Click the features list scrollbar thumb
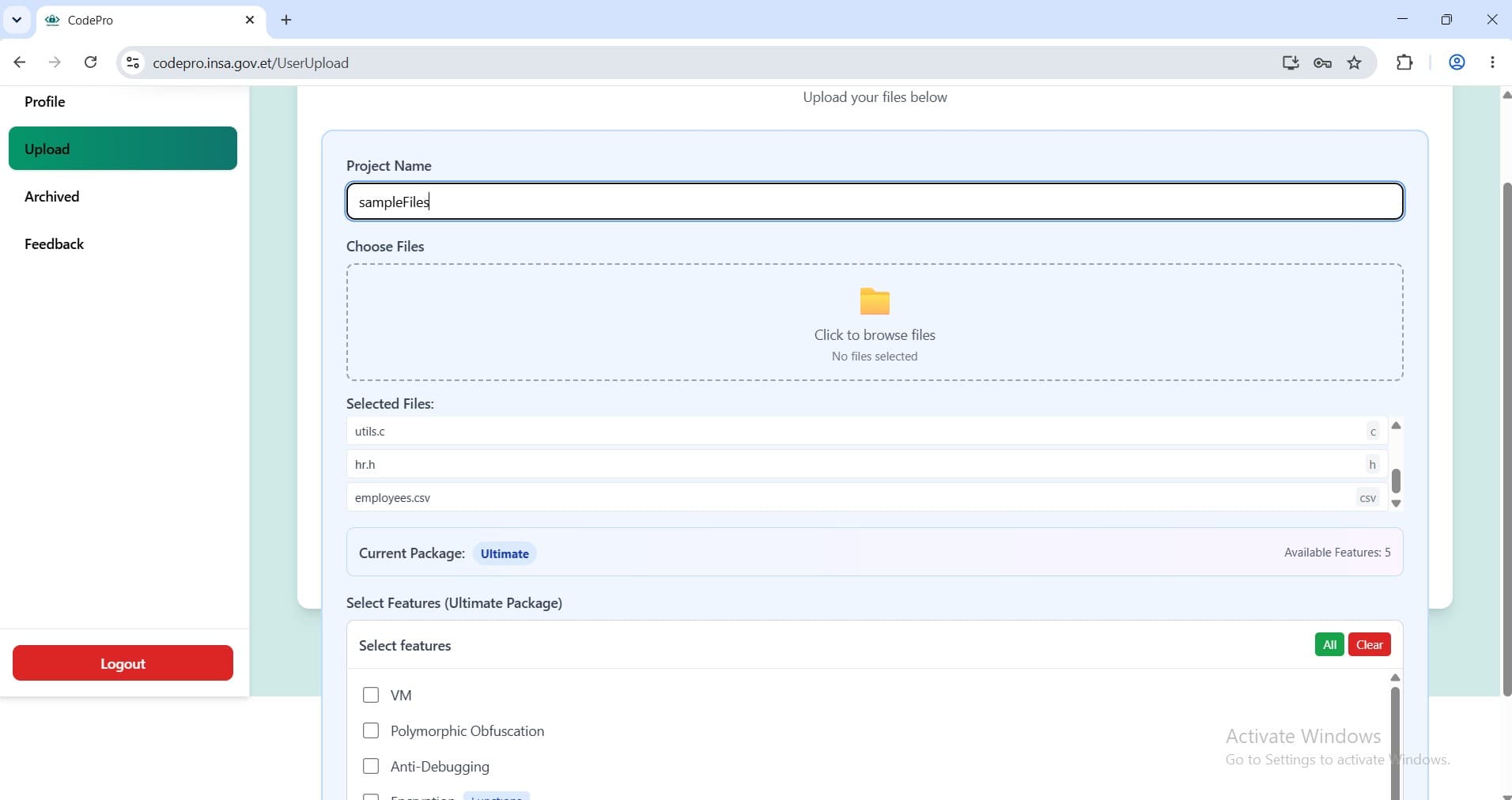This screenshot has height=800, width=1512. pyautogui.click(x=1395, y=743)
